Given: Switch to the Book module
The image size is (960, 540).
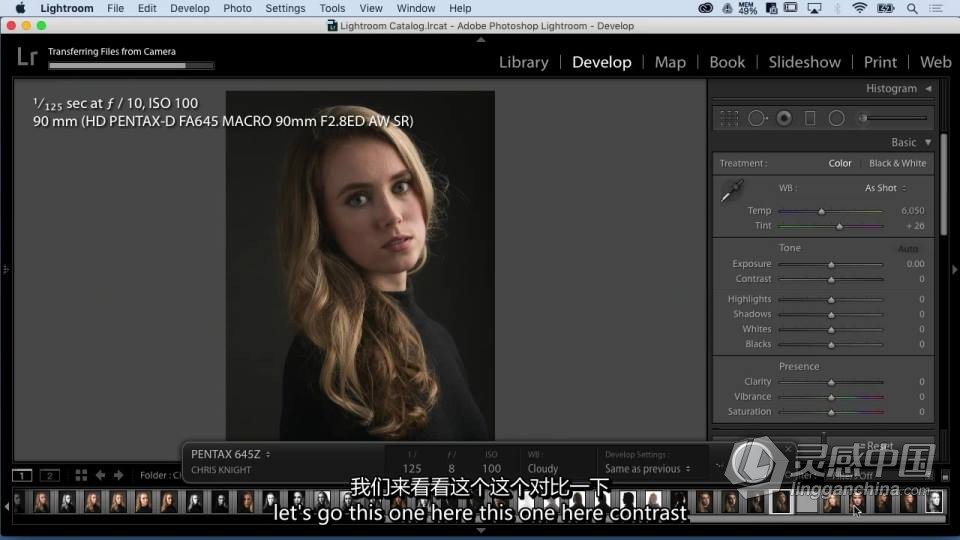Looking at the screenshot, I should (727, 62).
